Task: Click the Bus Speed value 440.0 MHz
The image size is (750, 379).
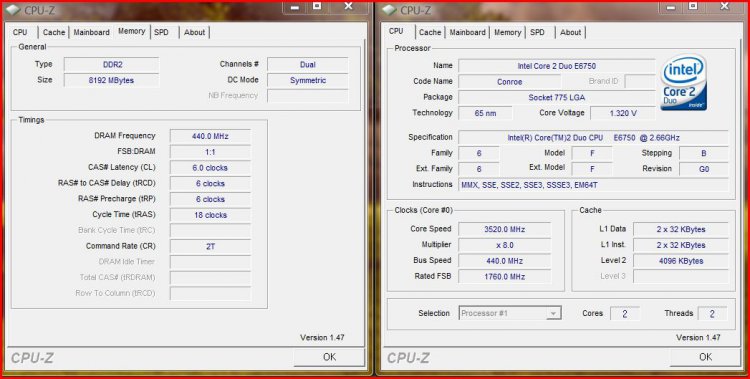Action: [504, 261]
